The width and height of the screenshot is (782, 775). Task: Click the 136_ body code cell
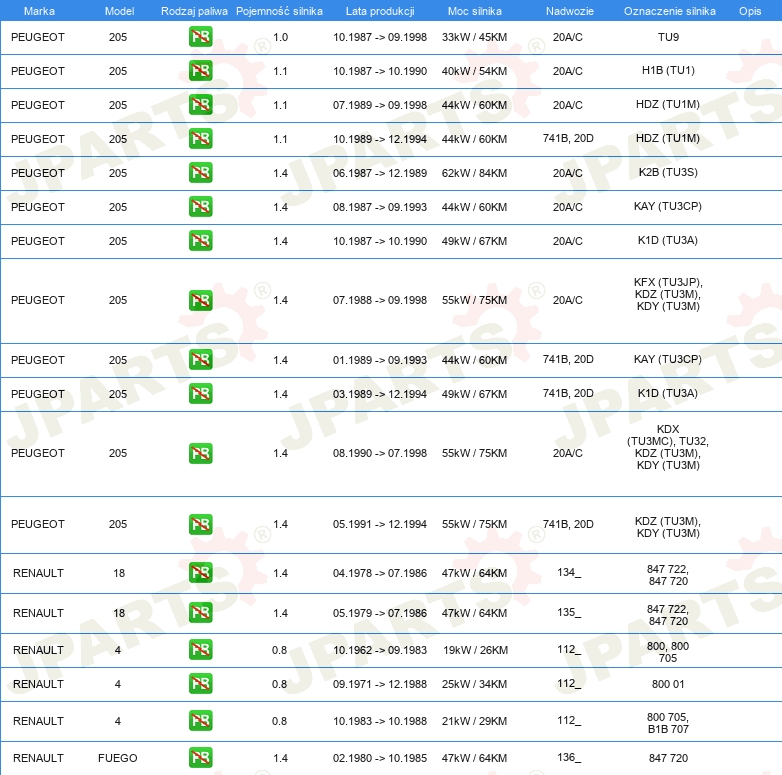(x=569, y=757)
